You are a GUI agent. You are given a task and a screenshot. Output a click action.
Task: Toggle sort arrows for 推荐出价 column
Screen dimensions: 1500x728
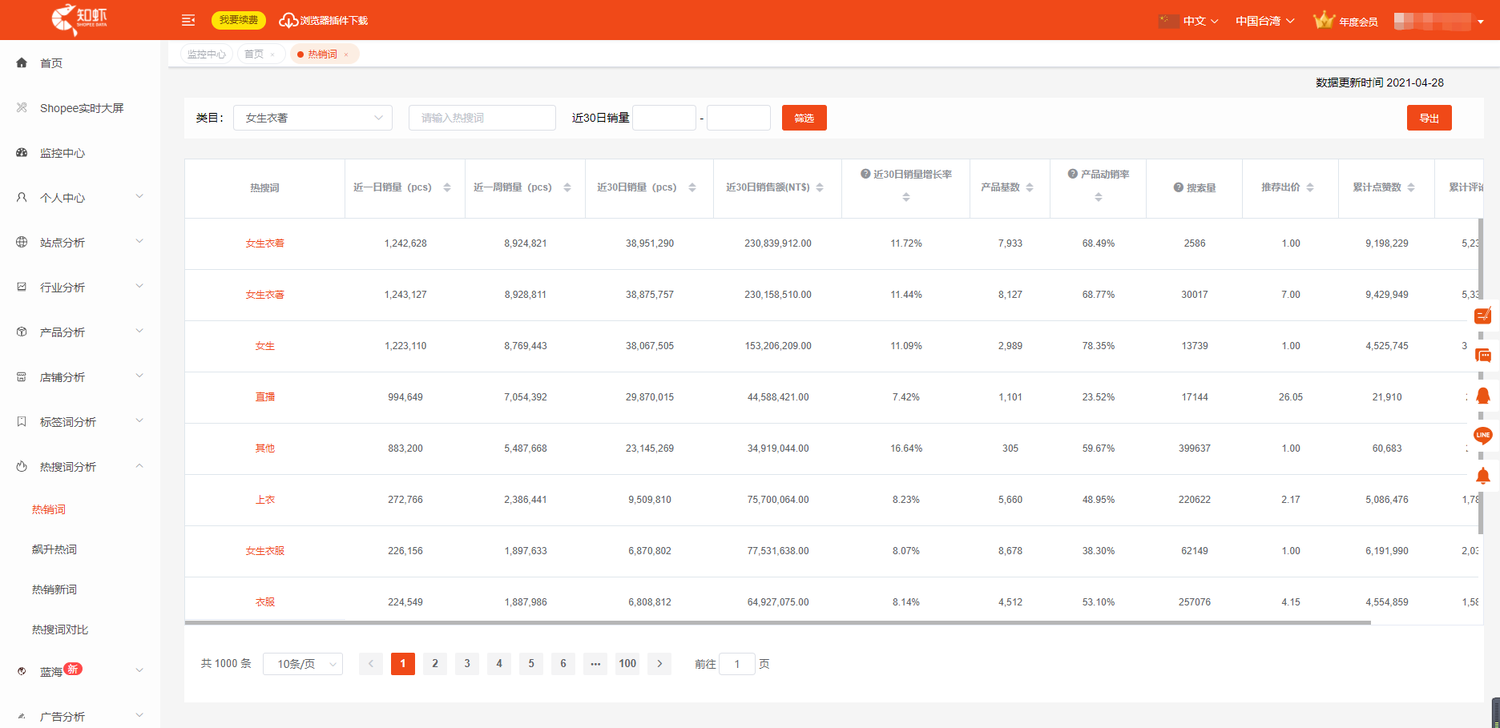1310,188
